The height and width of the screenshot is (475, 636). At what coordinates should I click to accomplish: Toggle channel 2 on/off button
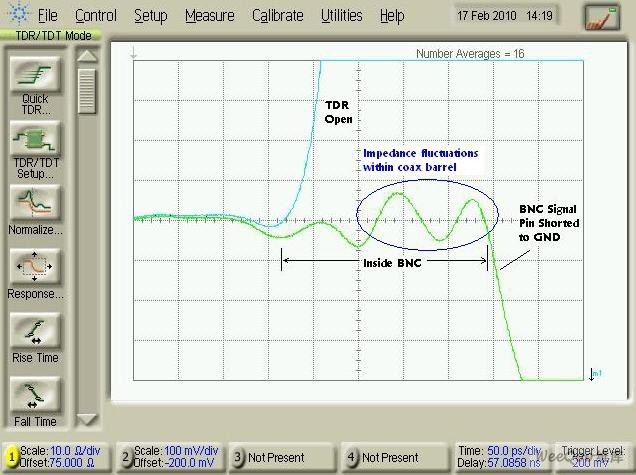[x=126, y=457]
